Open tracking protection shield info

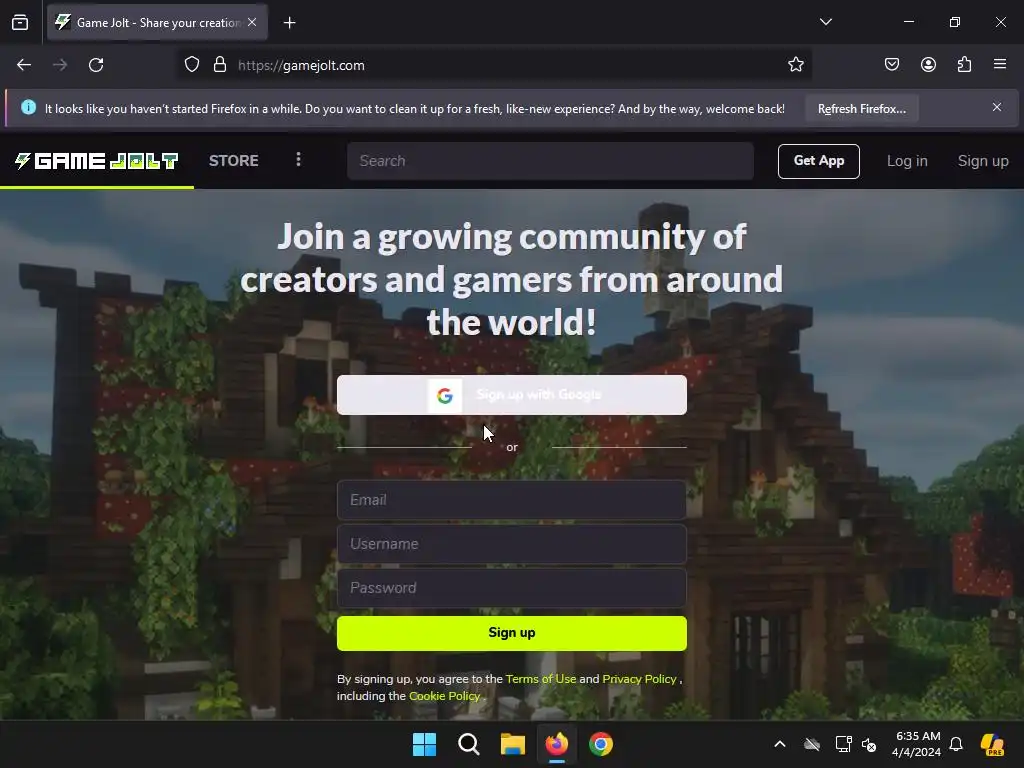(x=191, y=65)
